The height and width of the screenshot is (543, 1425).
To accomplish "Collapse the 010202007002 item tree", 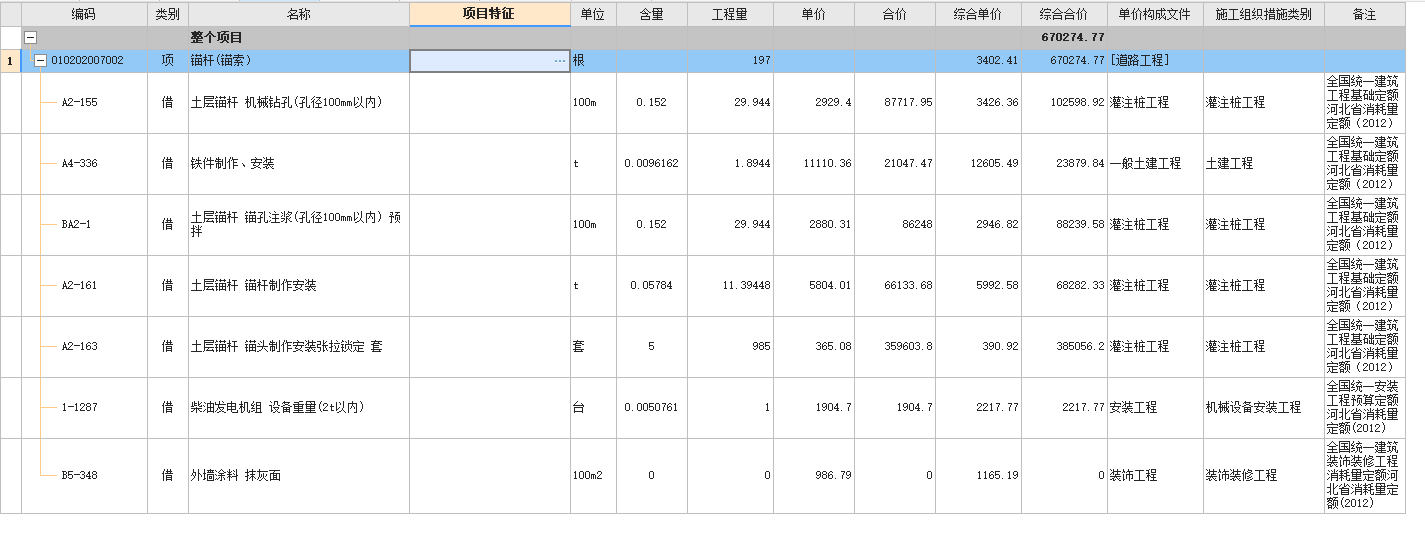I will click(x=40, y=60).
